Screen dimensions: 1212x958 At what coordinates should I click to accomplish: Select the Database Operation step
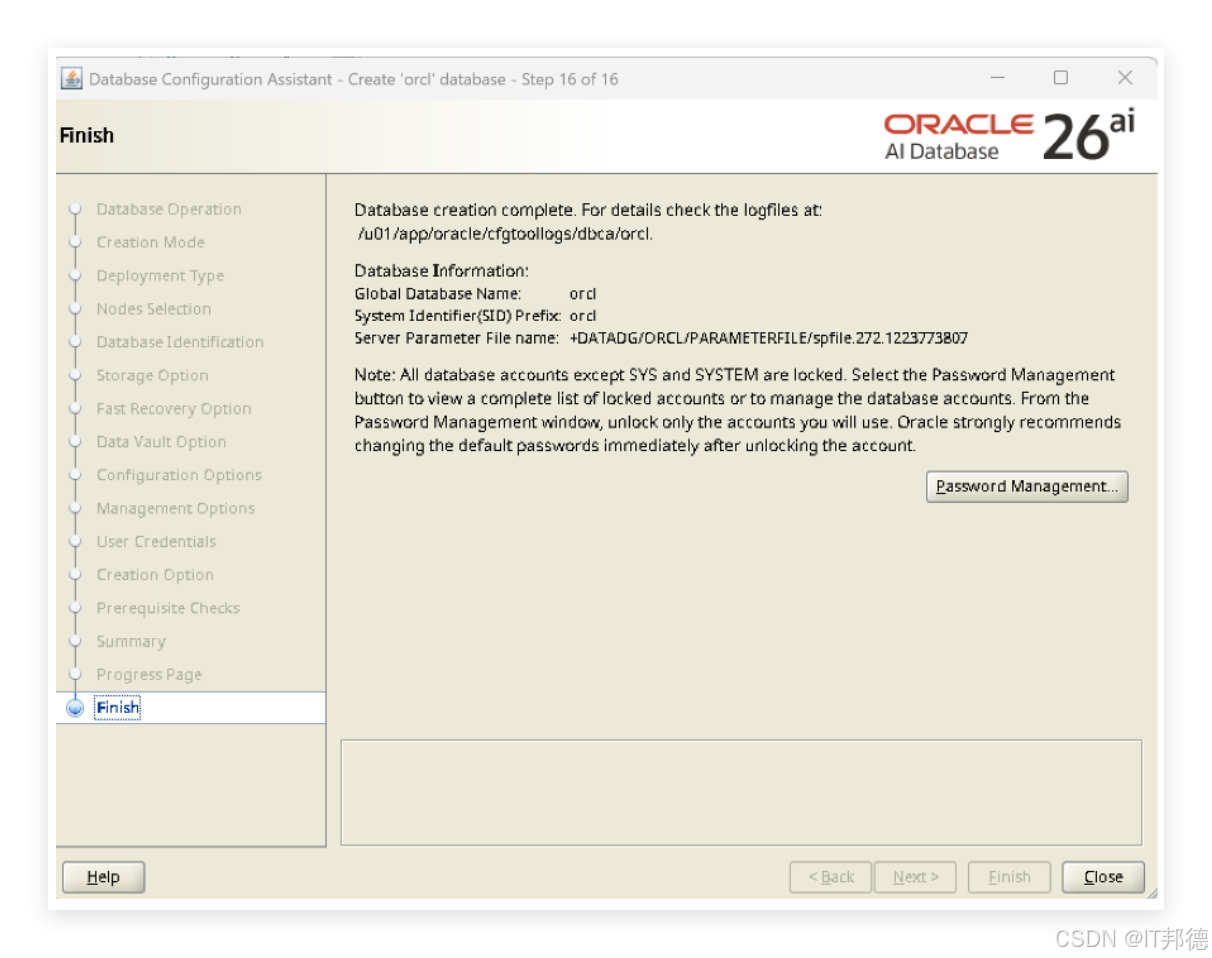[x=169, y=209]
